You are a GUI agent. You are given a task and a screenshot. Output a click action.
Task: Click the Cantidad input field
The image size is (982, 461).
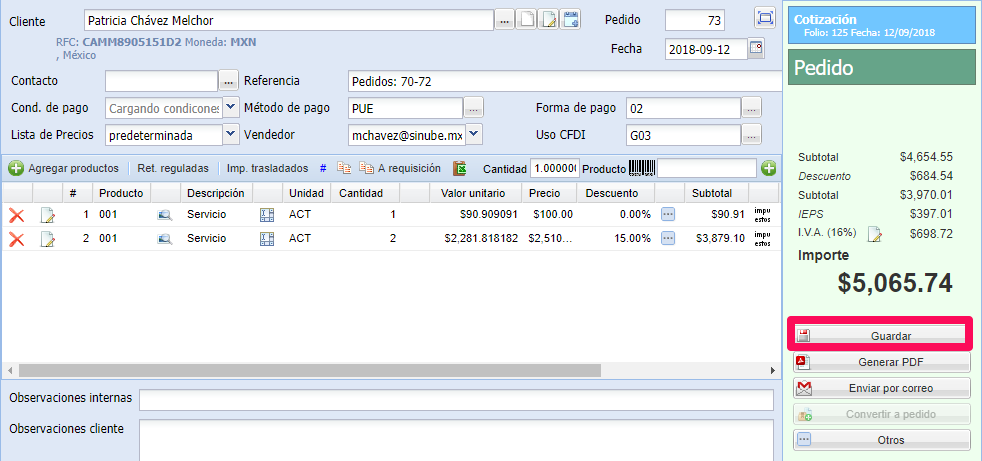pyautogui.click(x=555, y=168)
